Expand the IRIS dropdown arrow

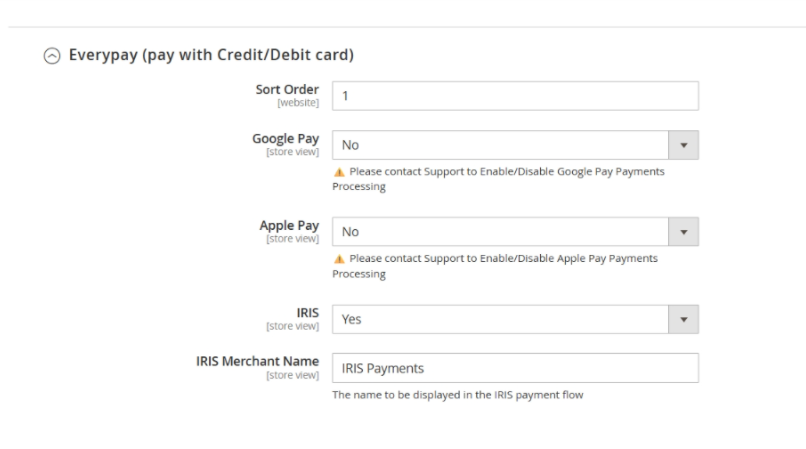(684, 319)
